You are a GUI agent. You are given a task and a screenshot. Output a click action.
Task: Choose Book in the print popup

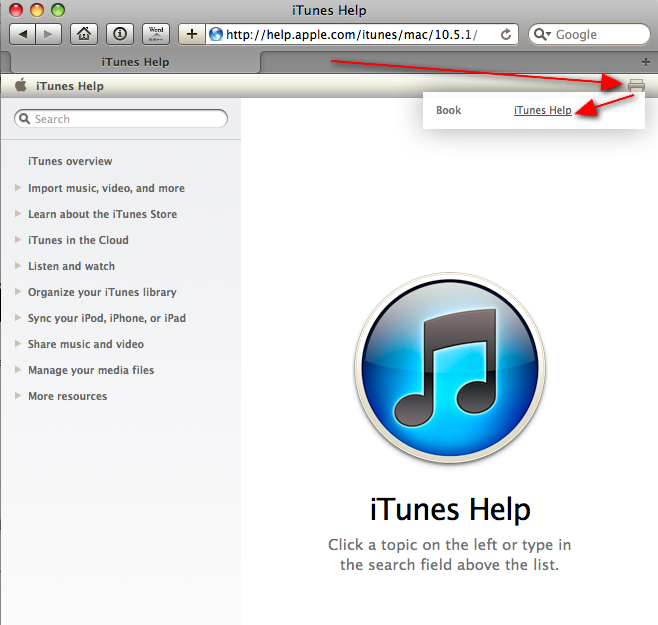pos(448,110)
